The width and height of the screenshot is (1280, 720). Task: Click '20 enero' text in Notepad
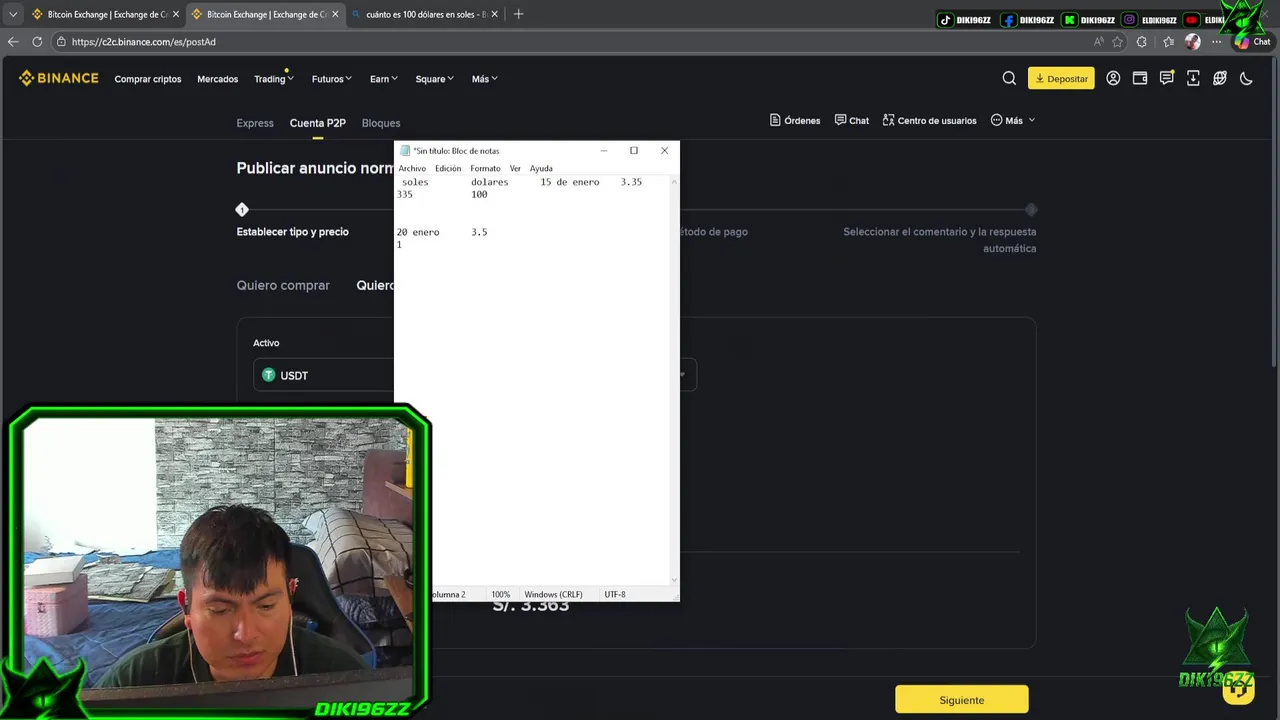418,232
